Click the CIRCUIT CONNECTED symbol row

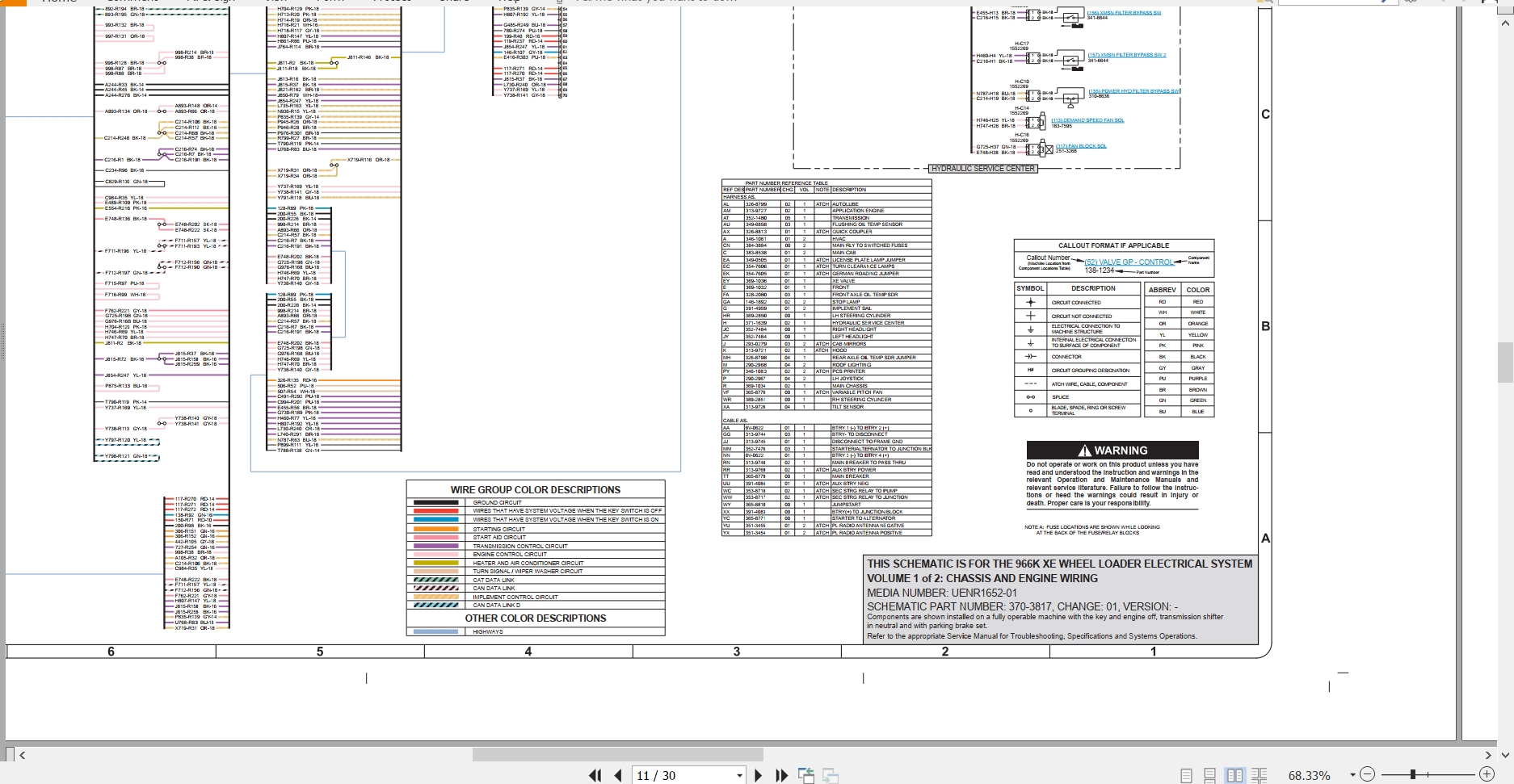[x=1077, y=302]
